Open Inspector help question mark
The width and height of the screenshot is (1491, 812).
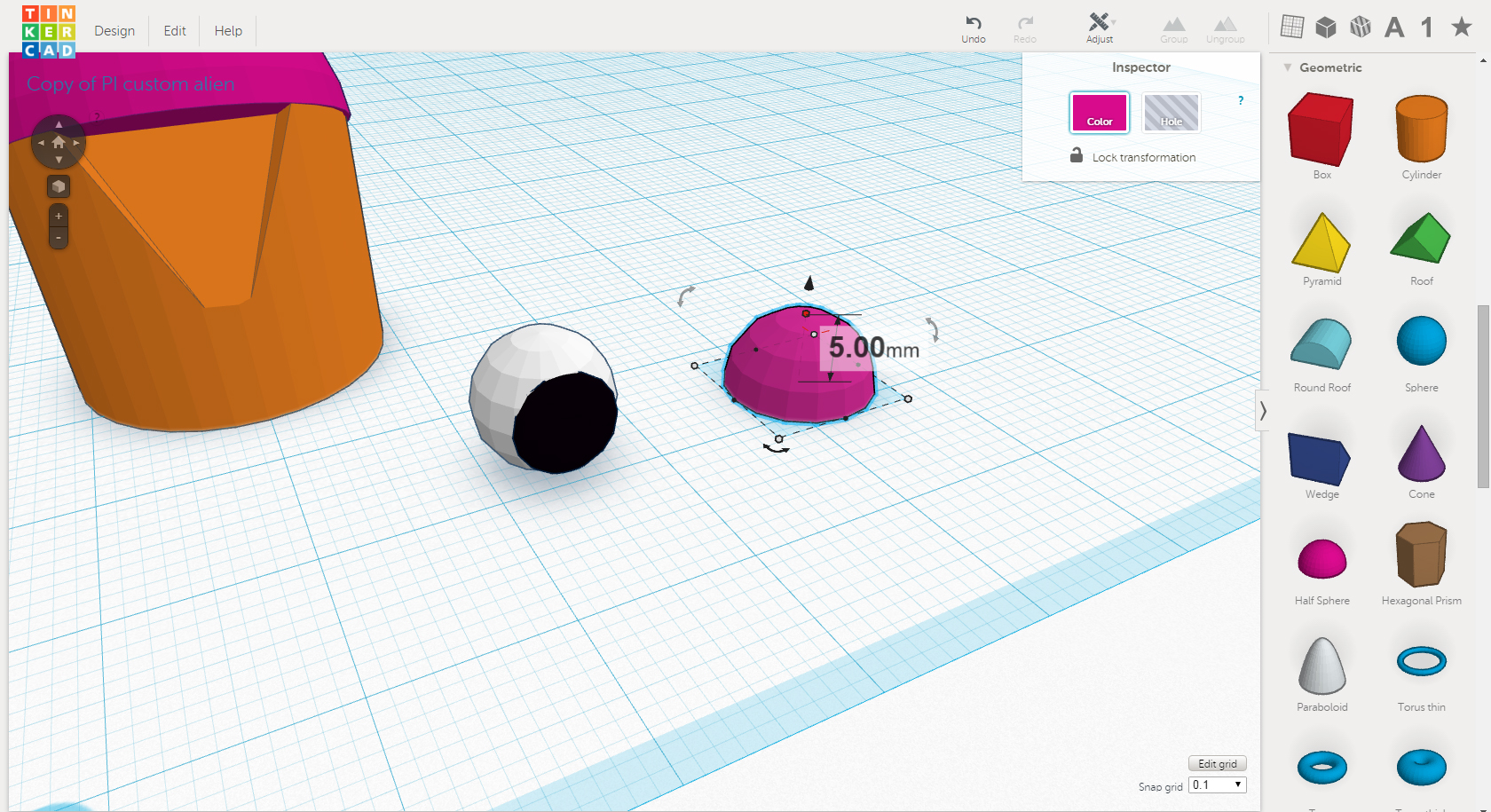point(1241,101)
